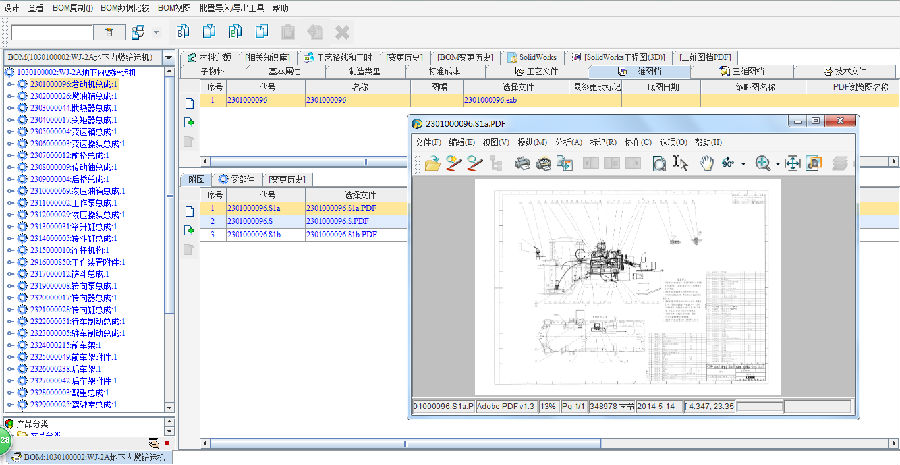
Task: Open dropdown arrow beside main toolbar structure icon
Action: click(156, 33)
